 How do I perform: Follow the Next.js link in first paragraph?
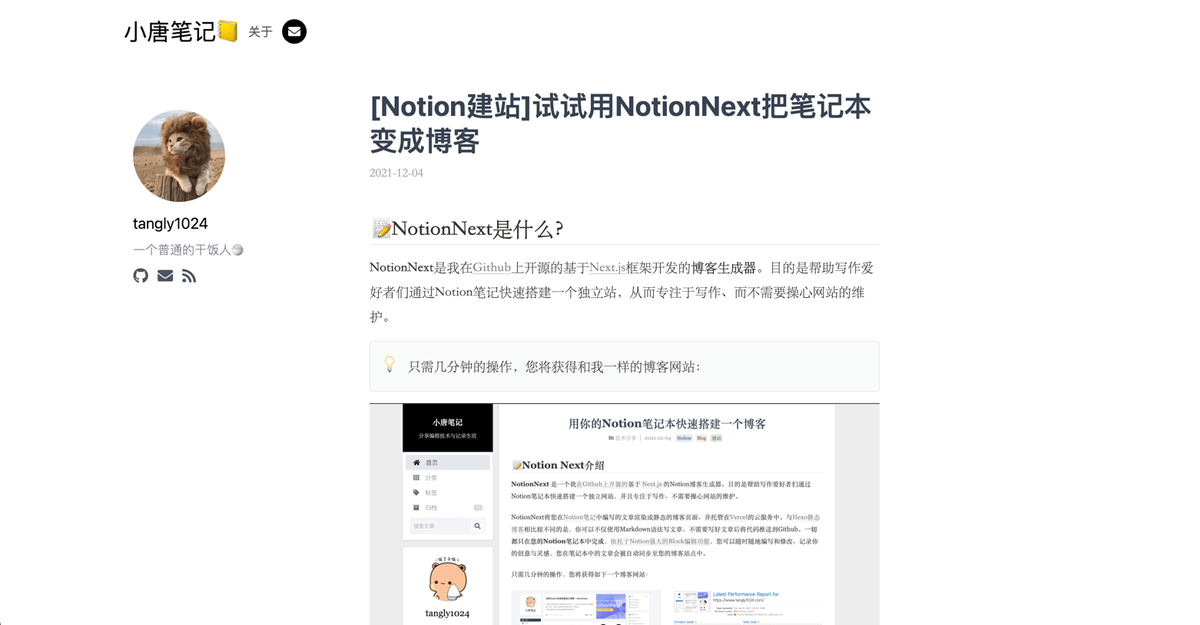607,268
